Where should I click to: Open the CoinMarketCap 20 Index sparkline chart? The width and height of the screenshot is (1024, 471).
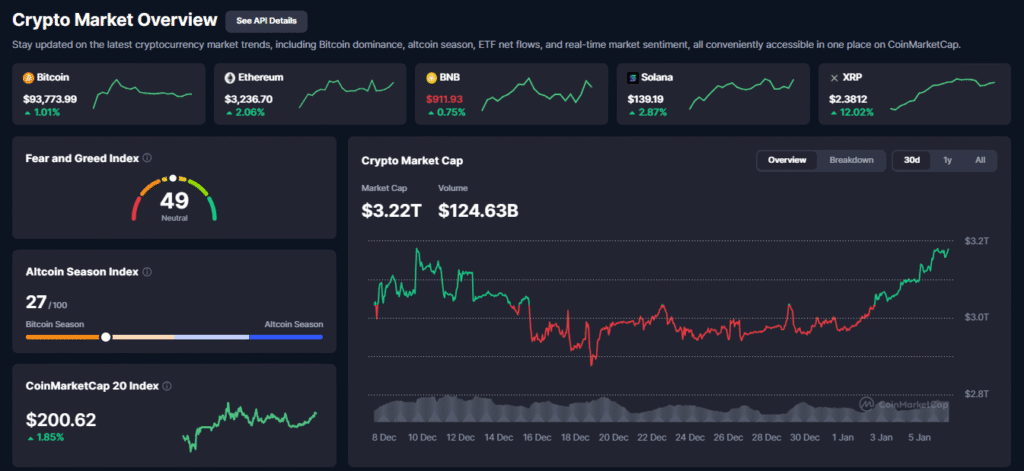click(x=250, y=423)
